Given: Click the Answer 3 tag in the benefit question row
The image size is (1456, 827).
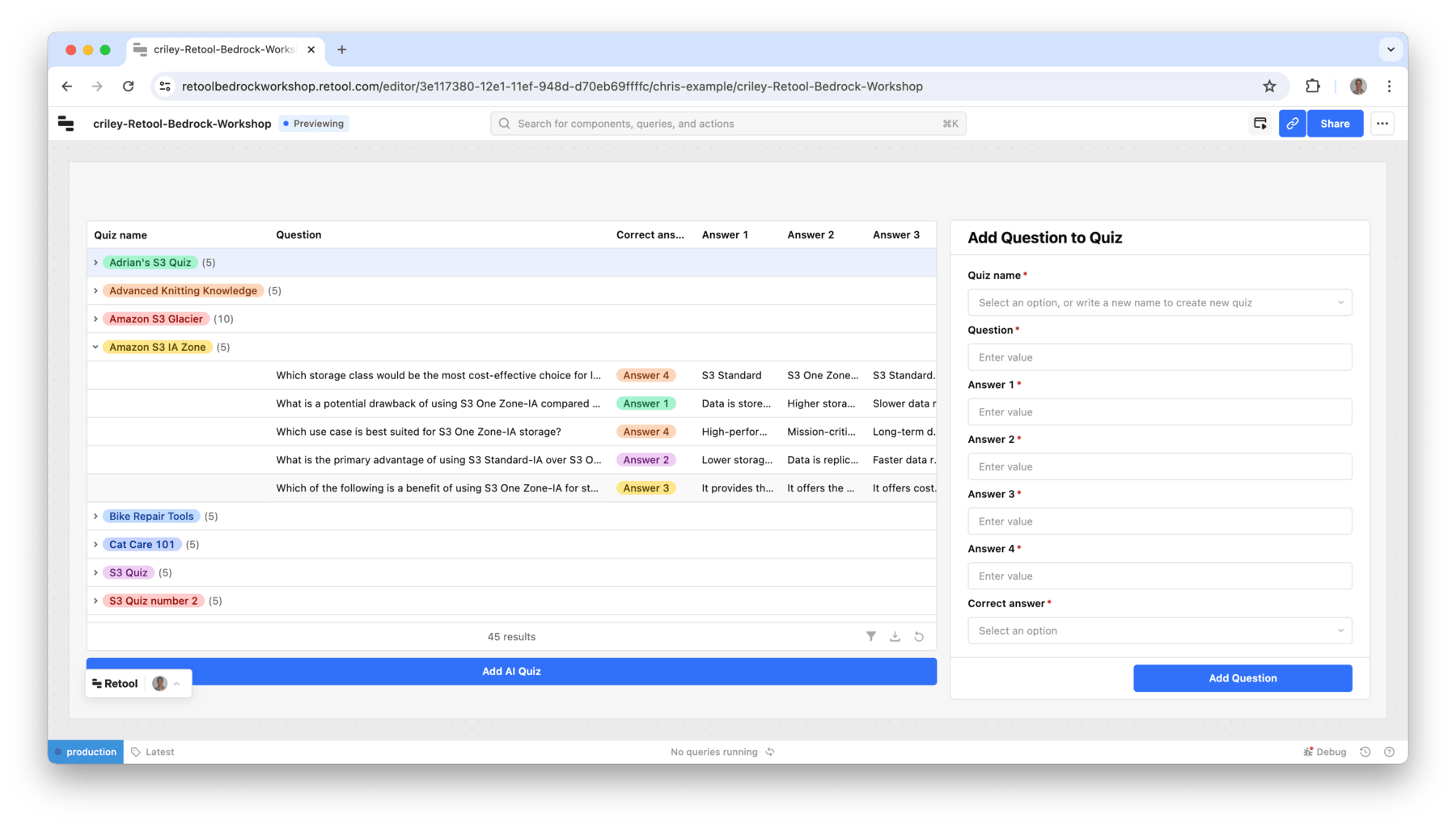Looking at the screenshot, I should point(645,488).
